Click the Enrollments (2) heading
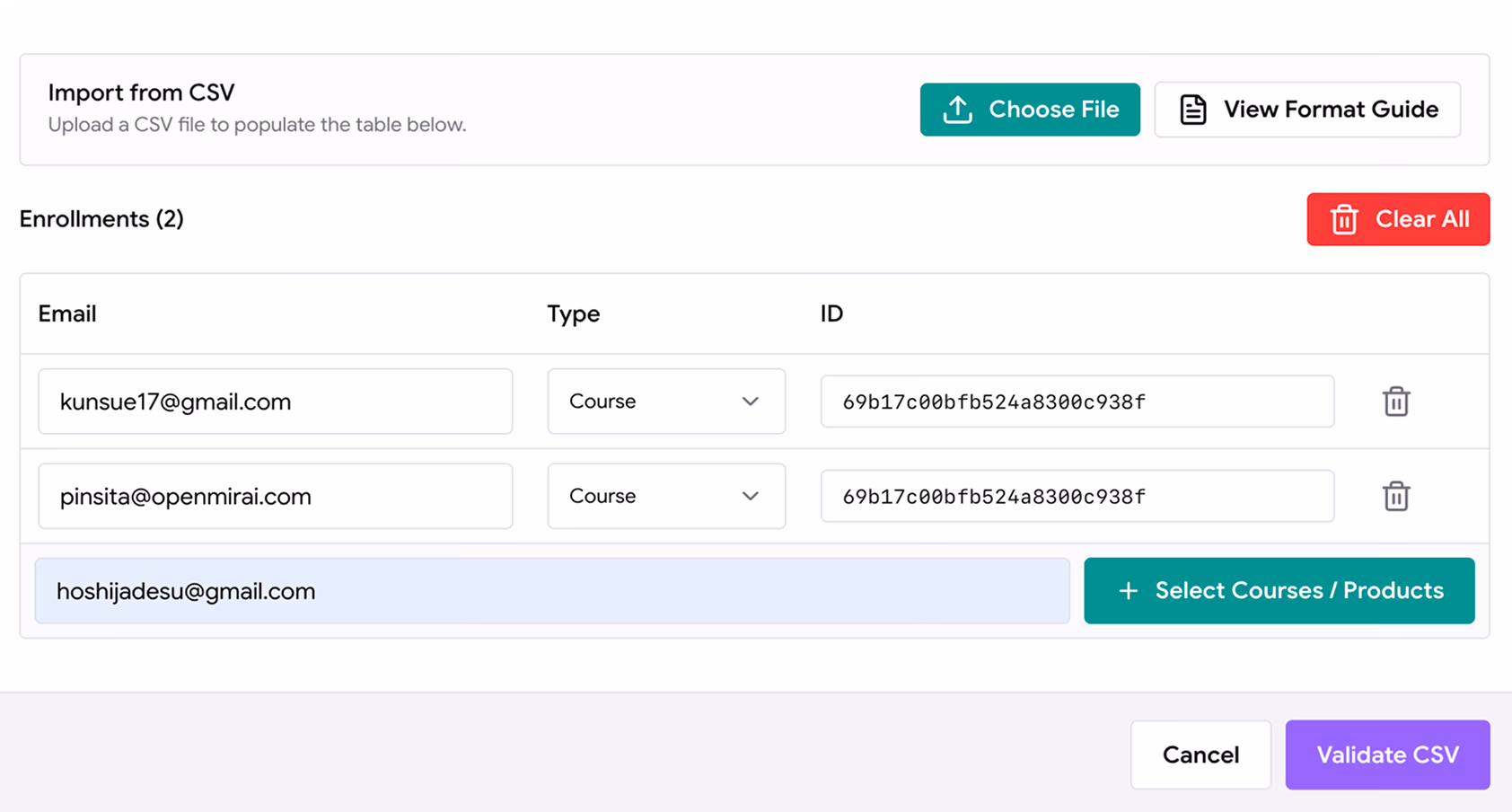1512x812 pixels. point(101,219)
